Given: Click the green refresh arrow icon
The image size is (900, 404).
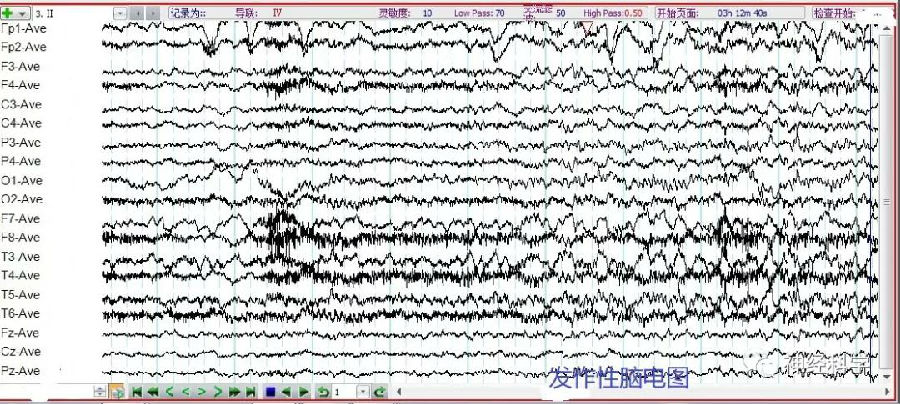Looking at the screenshot, I should click(x=379, y=392).
